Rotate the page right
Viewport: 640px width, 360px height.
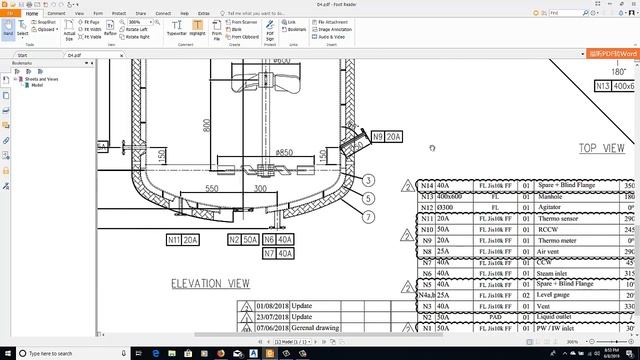tap(135, 37)
